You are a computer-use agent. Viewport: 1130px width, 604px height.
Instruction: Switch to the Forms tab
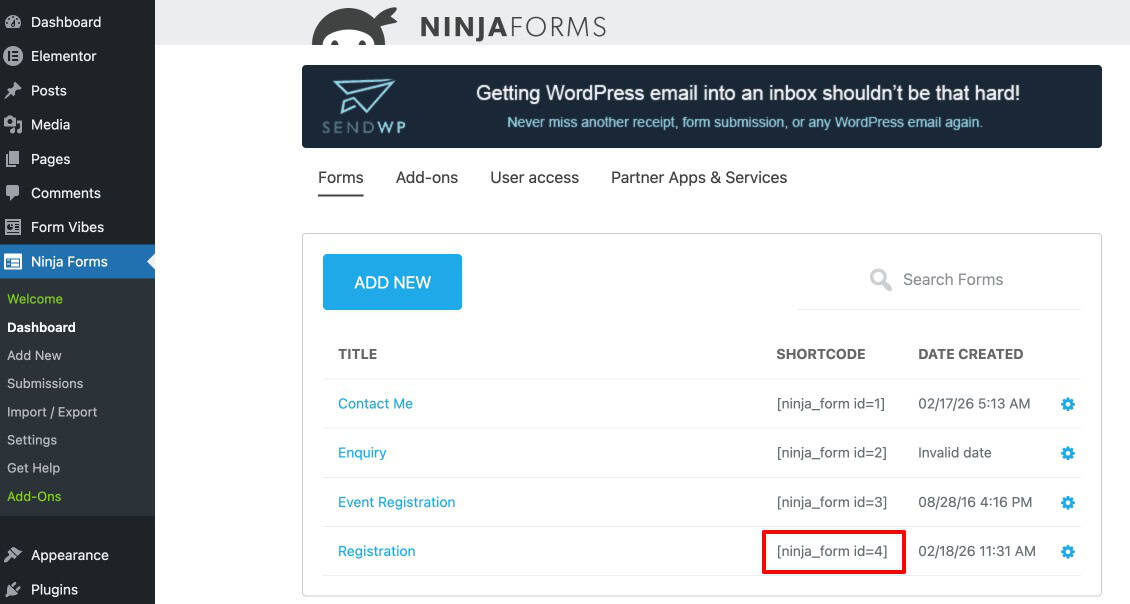340,178
